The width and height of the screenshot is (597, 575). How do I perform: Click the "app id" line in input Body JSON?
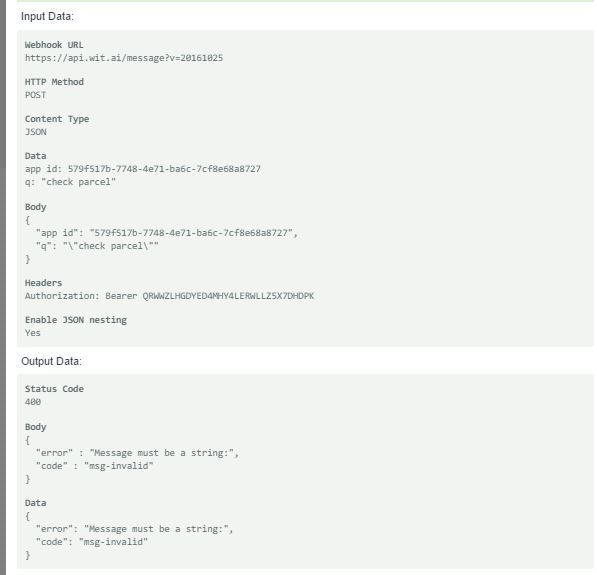point(166,233)
